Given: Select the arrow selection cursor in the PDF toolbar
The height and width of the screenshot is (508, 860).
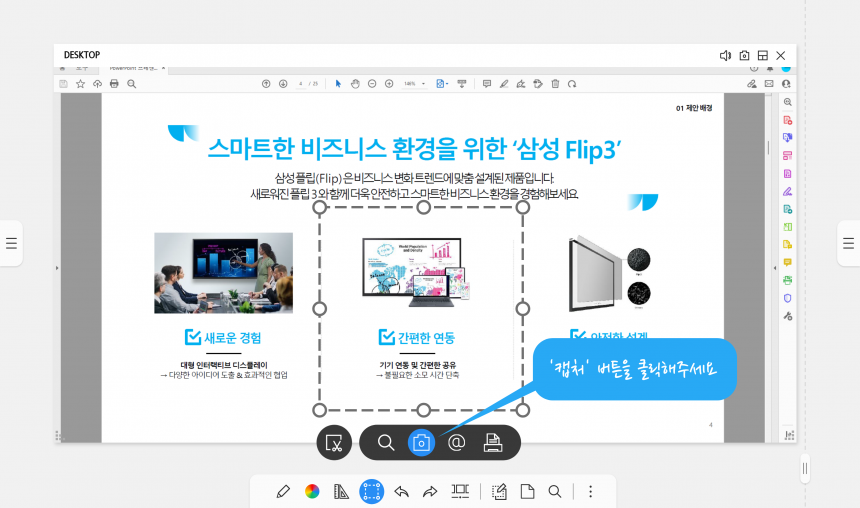Looking at the screenshot, I should click(x=338, y=84).
